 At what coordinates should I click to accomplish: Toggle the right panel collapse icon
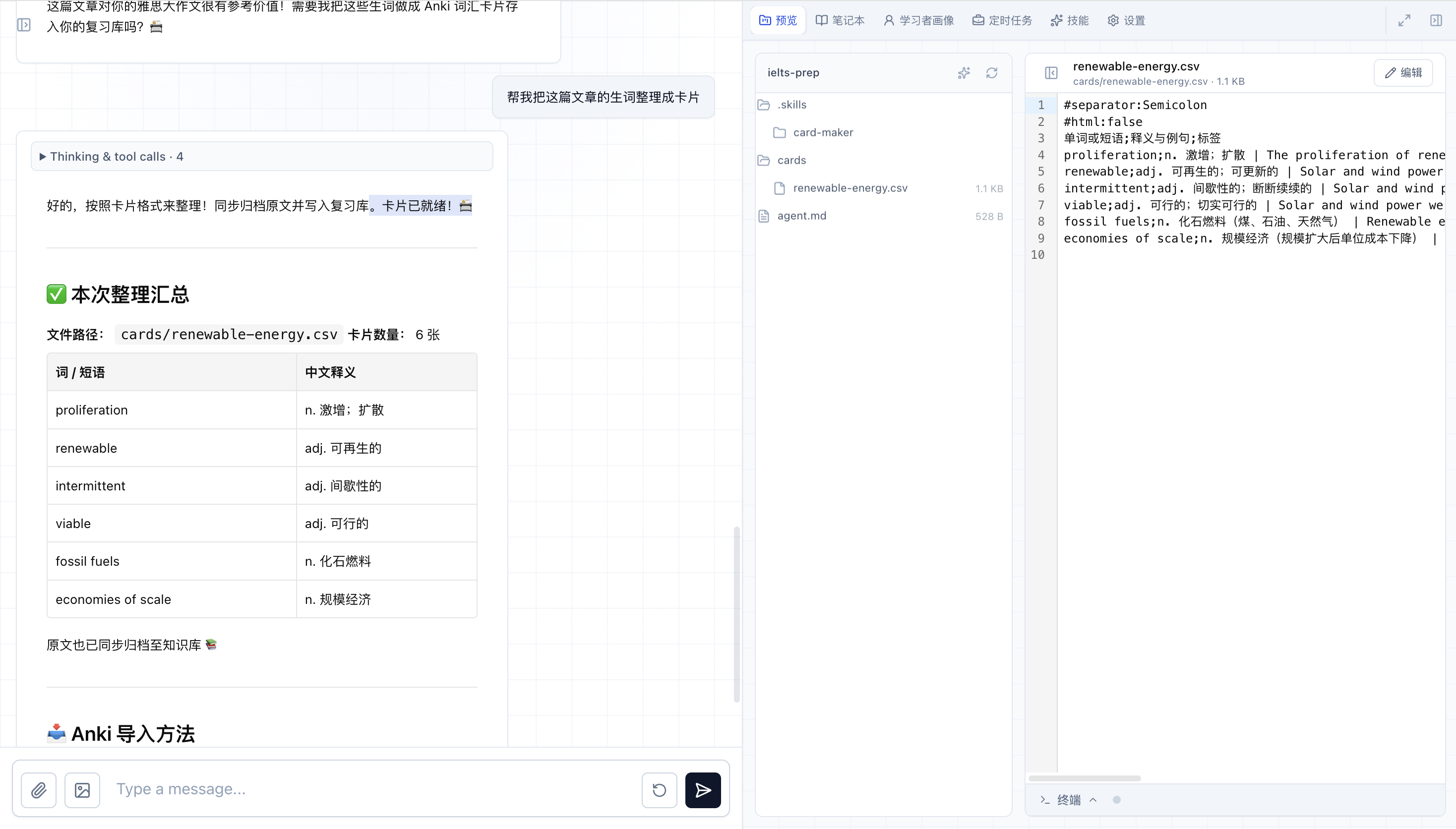coord(1436,20)
